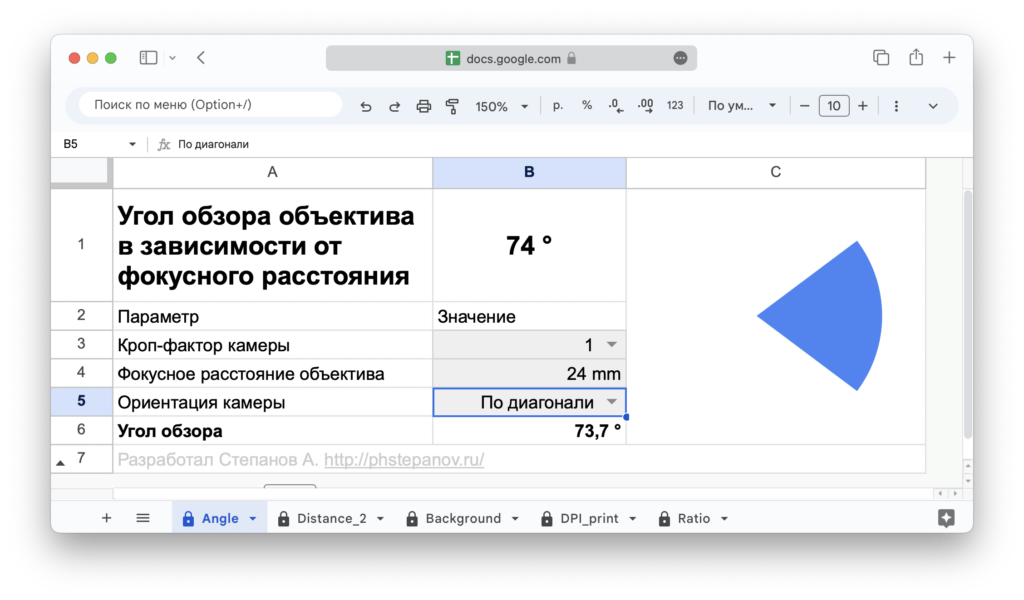Open the По диагонали dropdown arrow

pyautogui.click(x=611, y=402)
